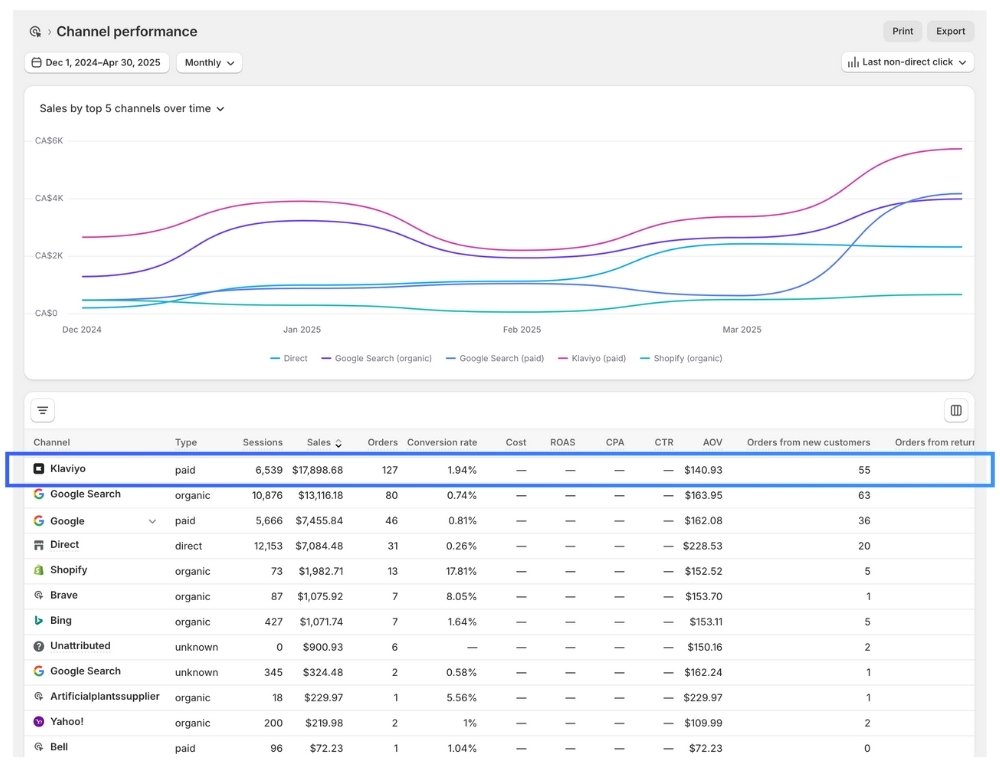Click the Conversion rate column header

point(442,442)
